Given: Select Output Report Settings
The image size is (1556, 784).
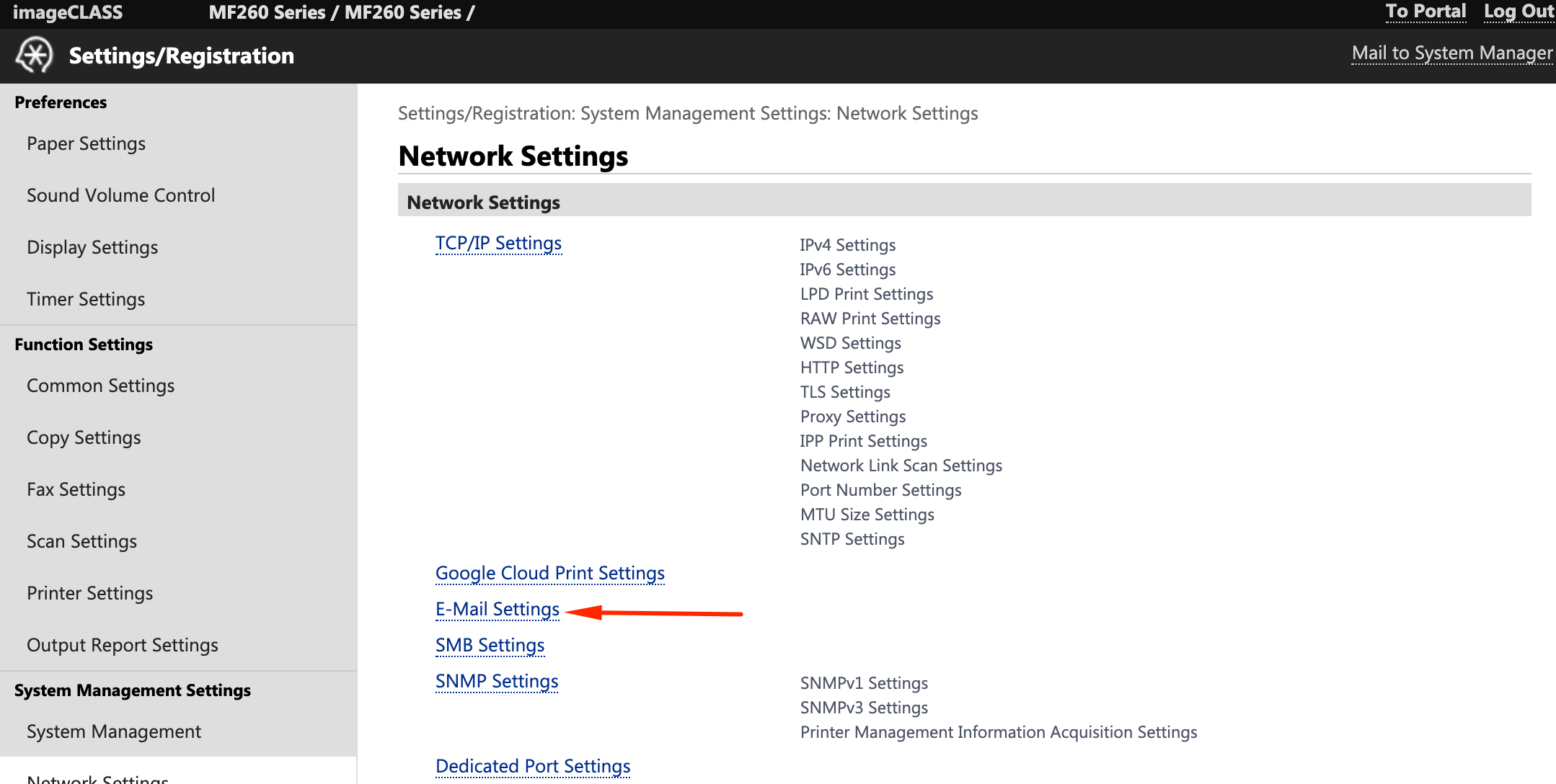Looking at the screenshot, I should [x=122, y=645].
